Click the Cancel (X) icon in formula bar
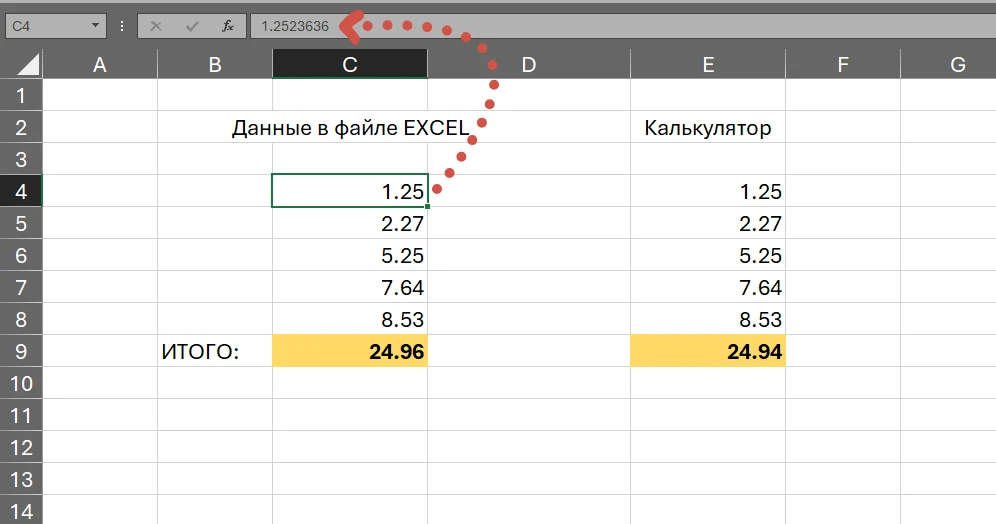The image size is (996, 524). 156,26
